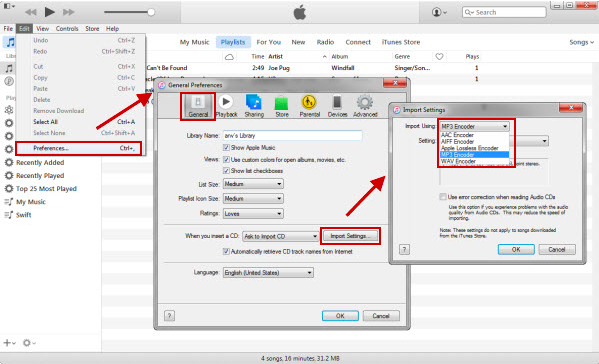This screenshot has height=364, width=599.
Task: Click the play button in iTunes toolbar
Action: tap(49, 12)
